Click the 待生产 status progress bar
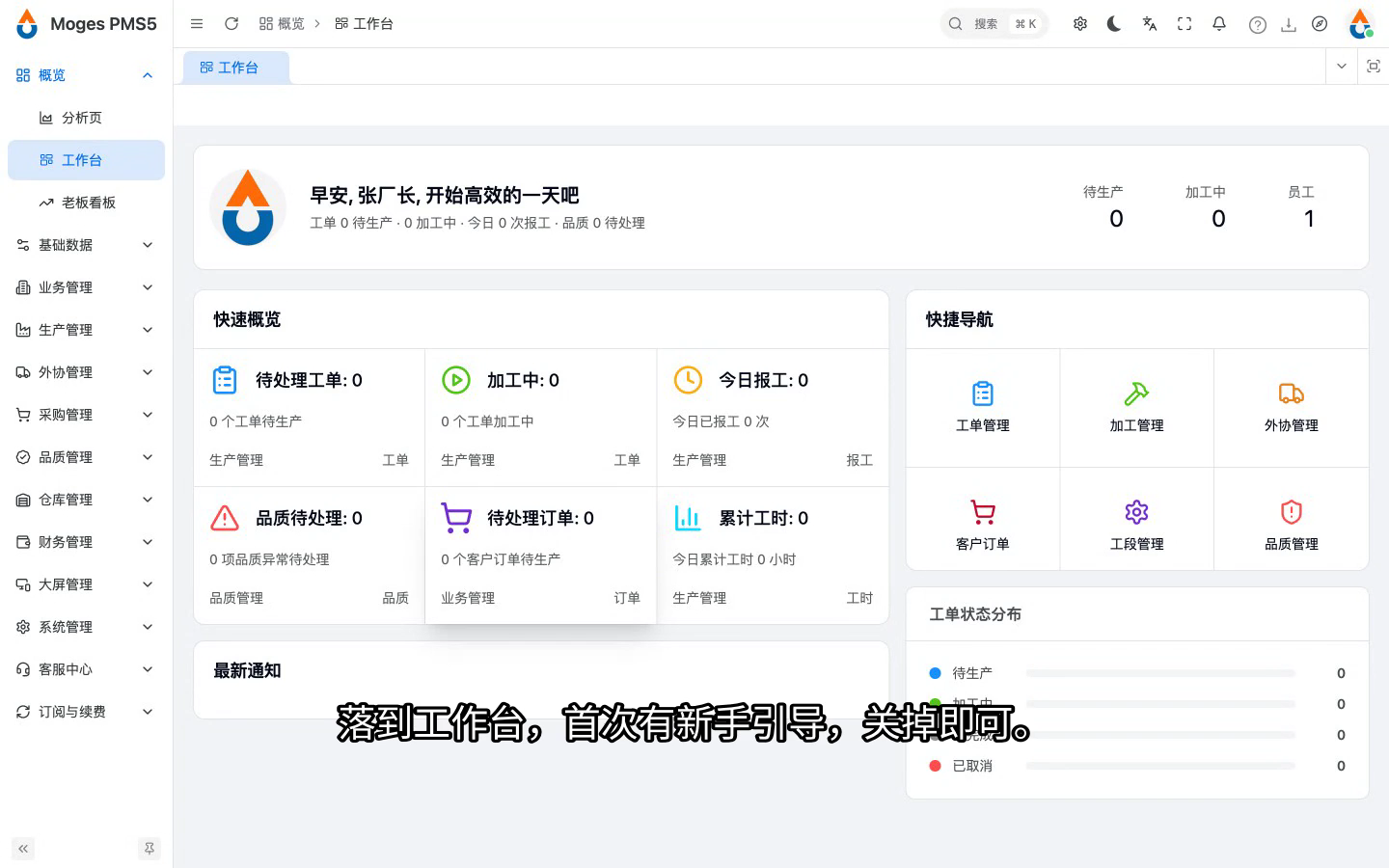 (1160, 673)
